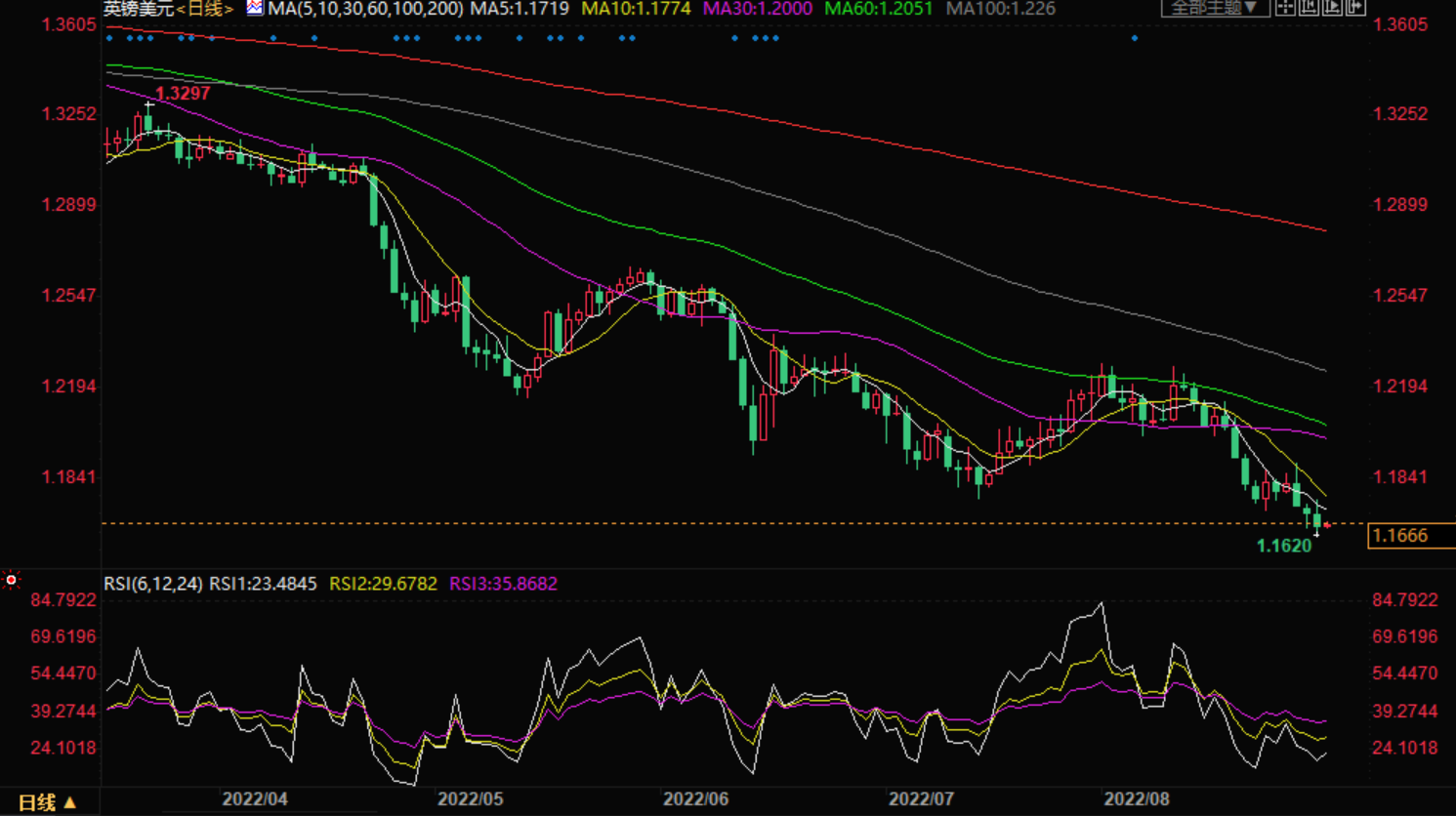Viewport: 1456px width, 816px height.
Task: Click the red sun-shaped marker beside RSI panel
Action: click(x=12, y=581)
